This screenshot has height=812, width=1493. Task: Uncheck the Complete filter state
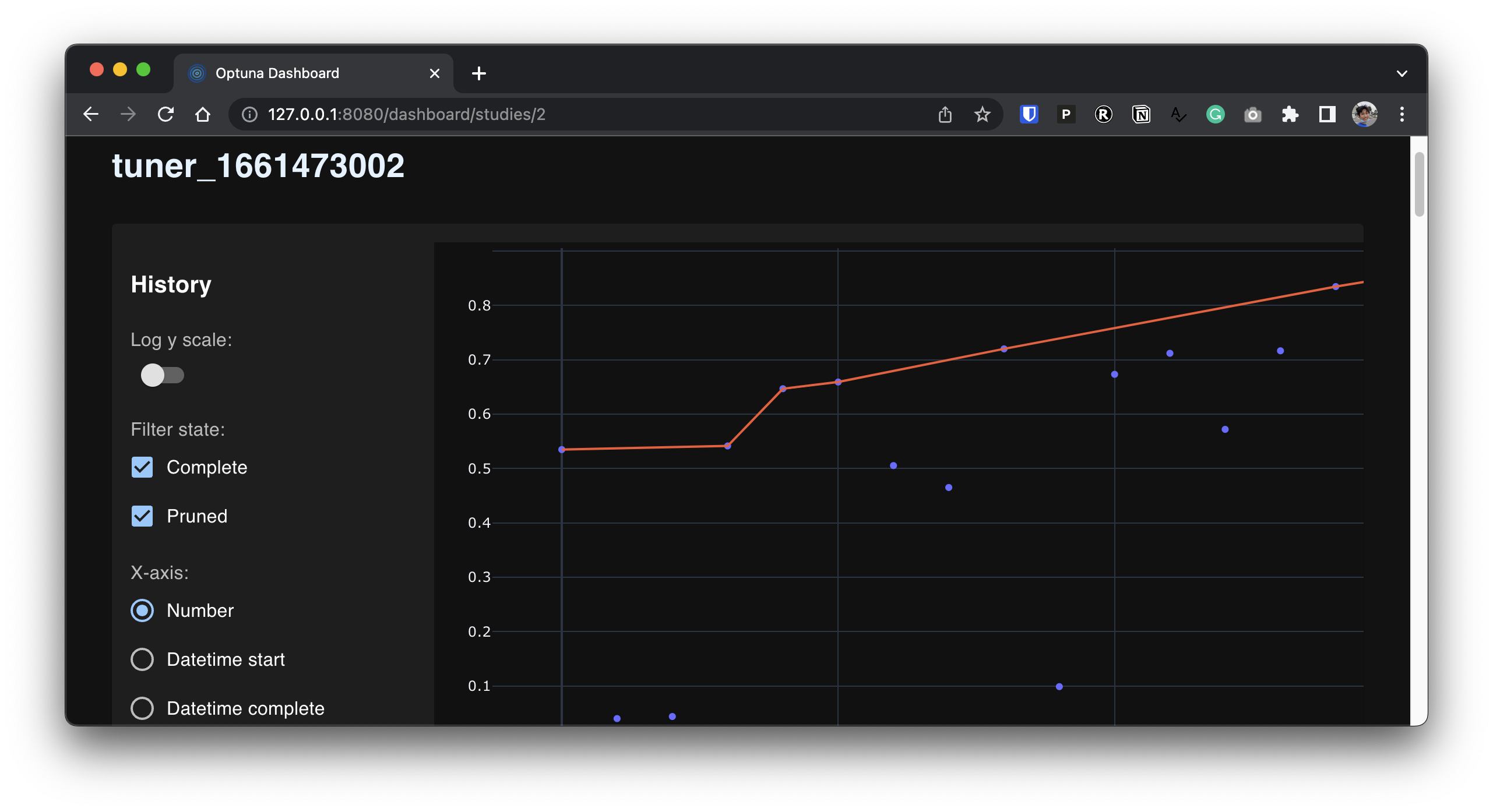click(142, 467)
